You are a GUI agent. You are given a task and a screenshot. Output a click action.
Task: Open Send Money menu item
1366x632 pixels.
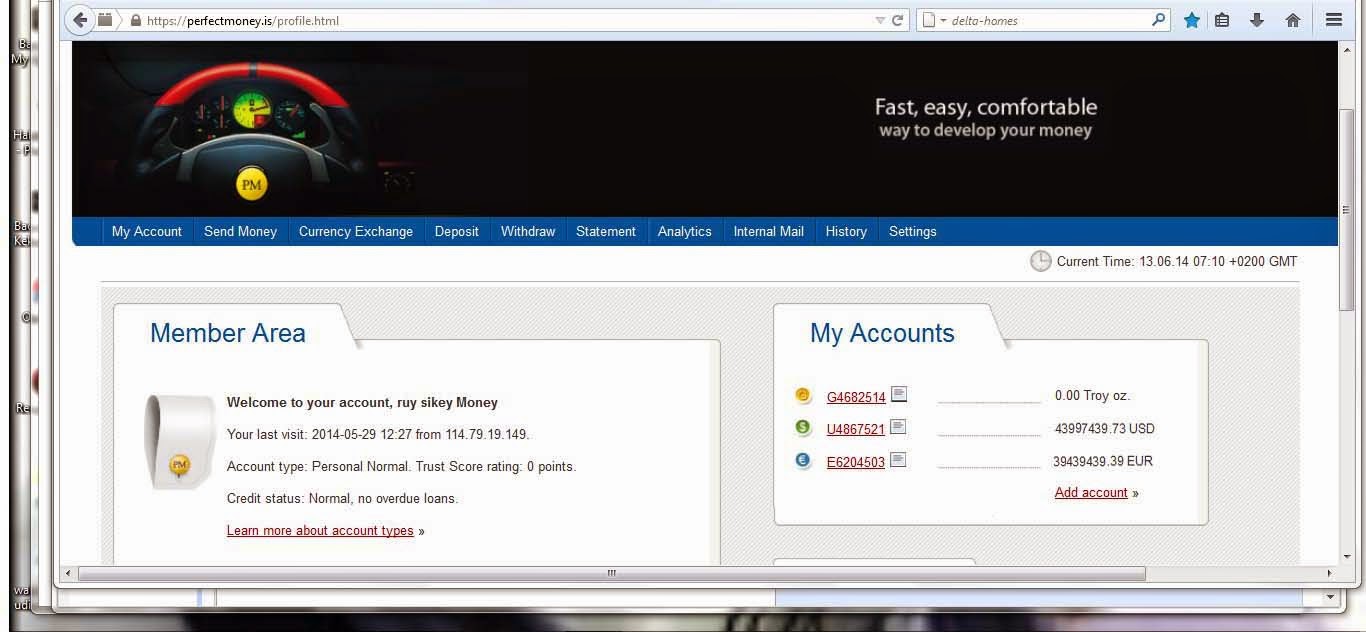coord(240,231)
